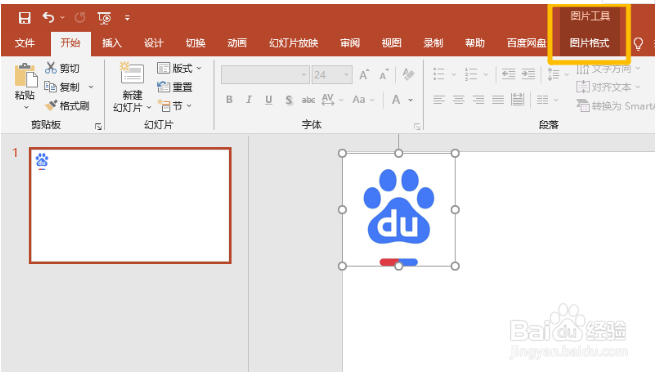Open the 节 section dropdown
The height and width of the screenshot is (375, 665).
pos(175,106)
